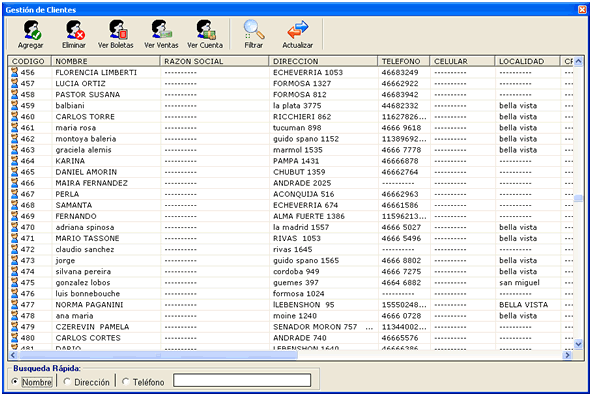Click the horizontal scrollbar thumb
This screenshot has height=395, width=592.
[157, 355]
